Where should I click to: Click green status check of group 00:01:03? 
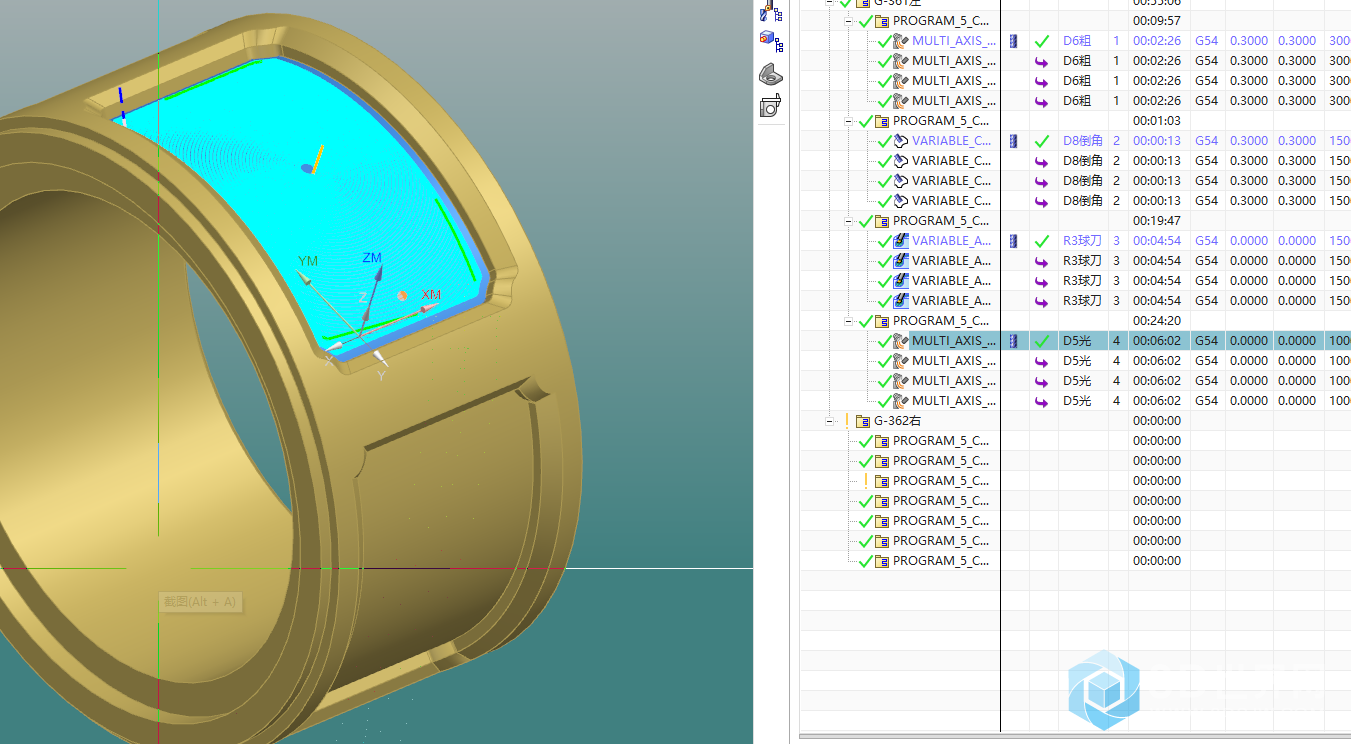(x=865, y=121)
